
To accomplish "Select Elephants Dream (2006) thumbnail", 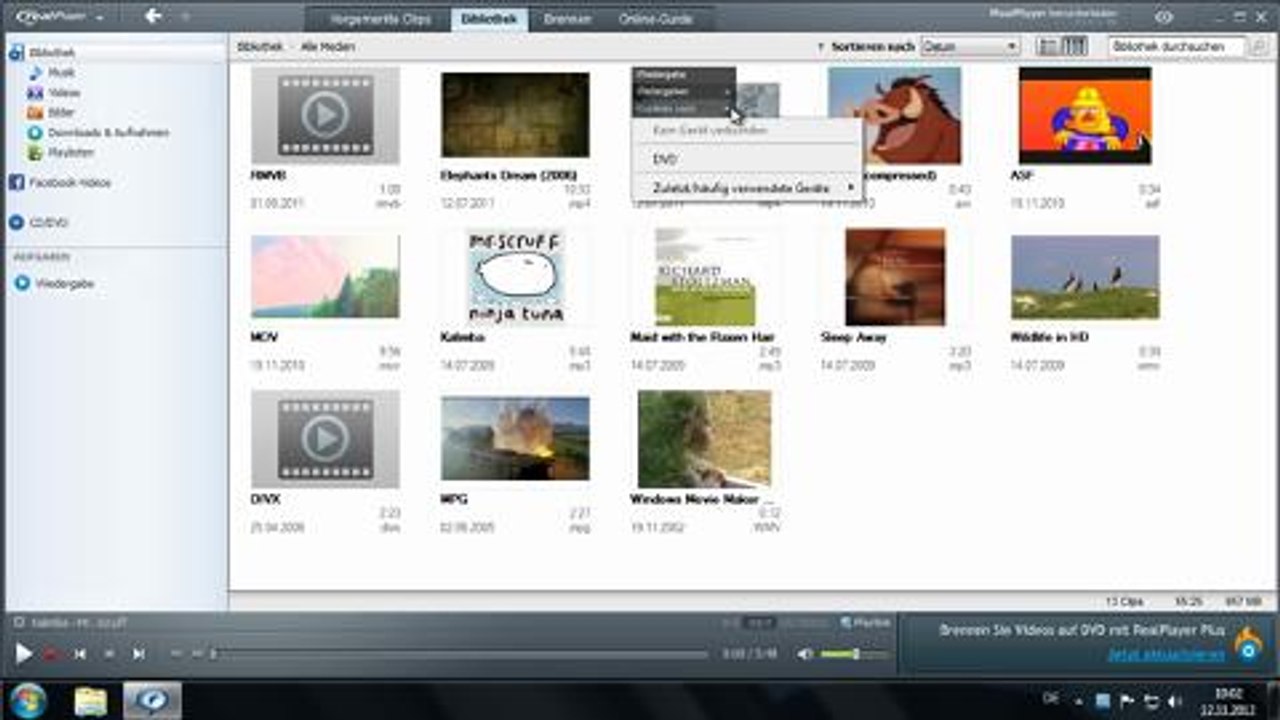I will pos(515,115).
